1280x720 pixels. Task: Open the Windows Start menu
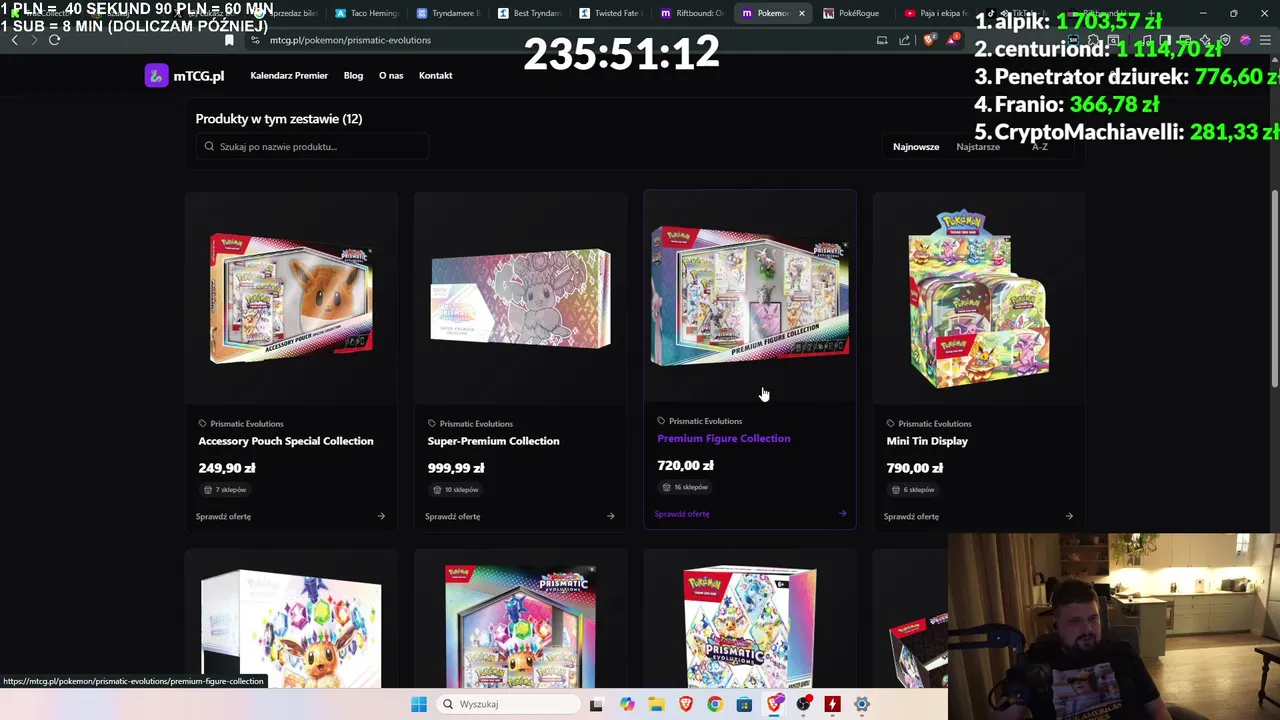point(419,704)
